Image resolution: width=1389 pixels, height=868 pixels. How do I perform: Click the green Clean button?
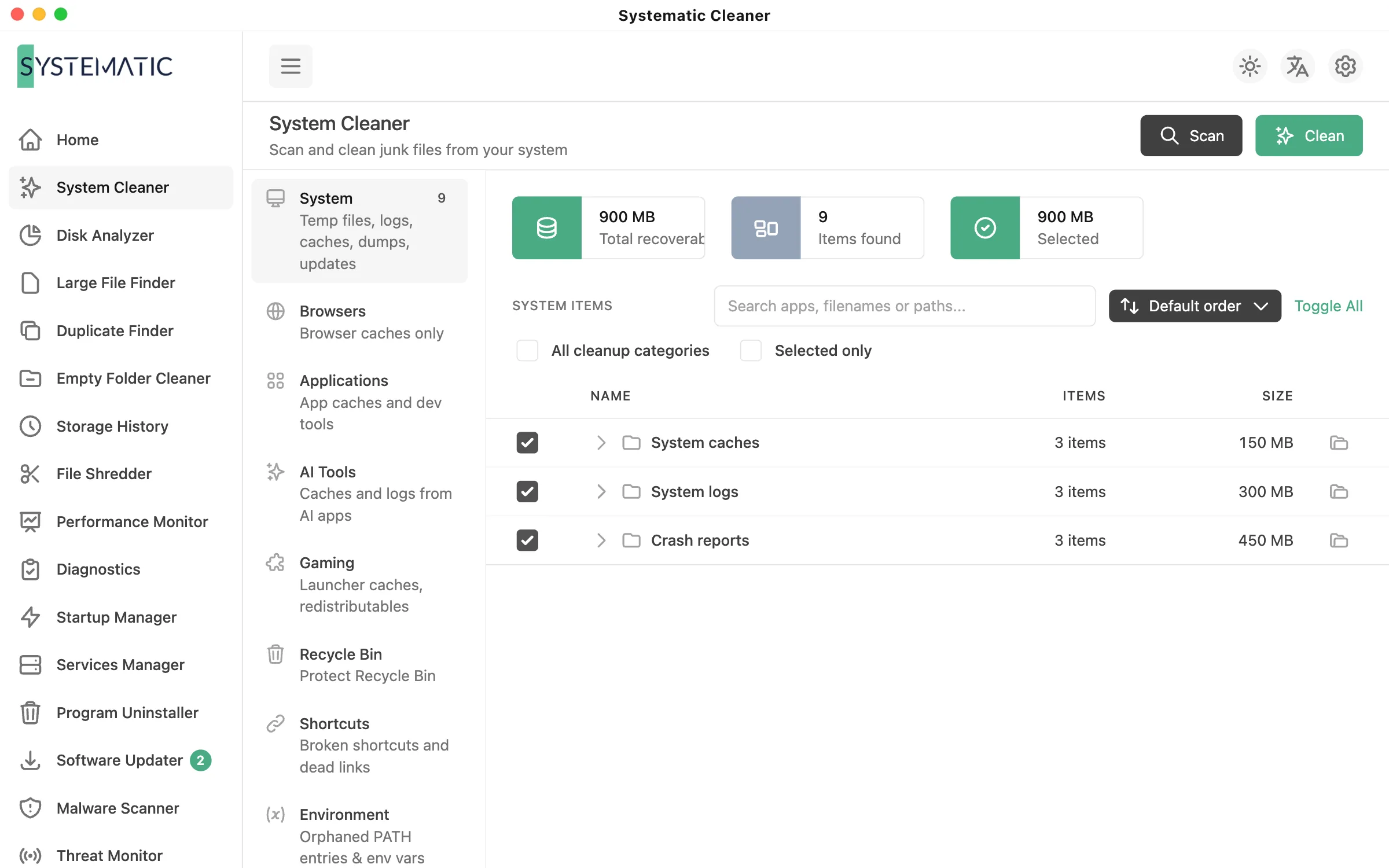1309,135
